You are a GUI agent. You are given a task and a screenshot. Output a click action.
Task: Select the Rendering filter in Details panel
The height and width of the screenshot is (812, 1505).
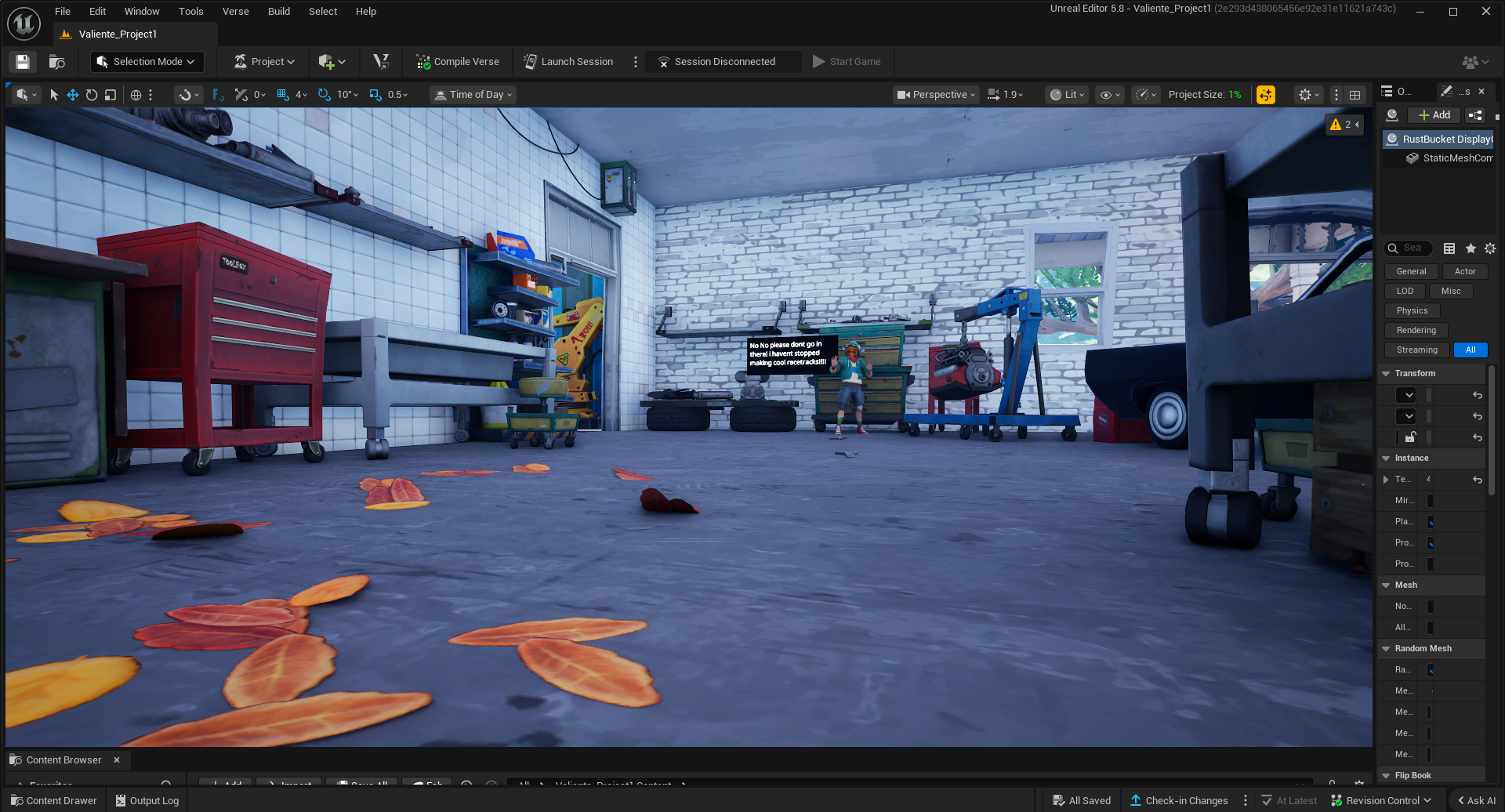click(1416, 331)
